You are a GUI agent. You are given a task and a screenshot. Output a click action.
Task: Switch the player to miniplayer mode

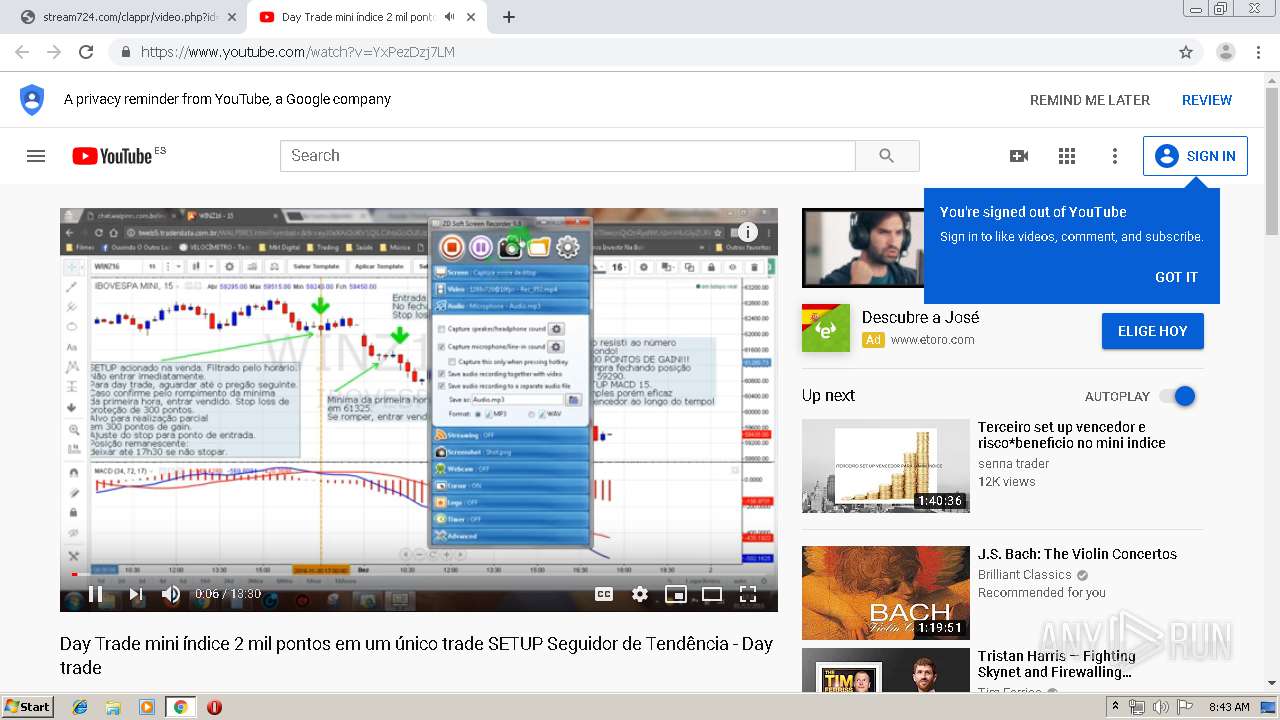[676, 594]
